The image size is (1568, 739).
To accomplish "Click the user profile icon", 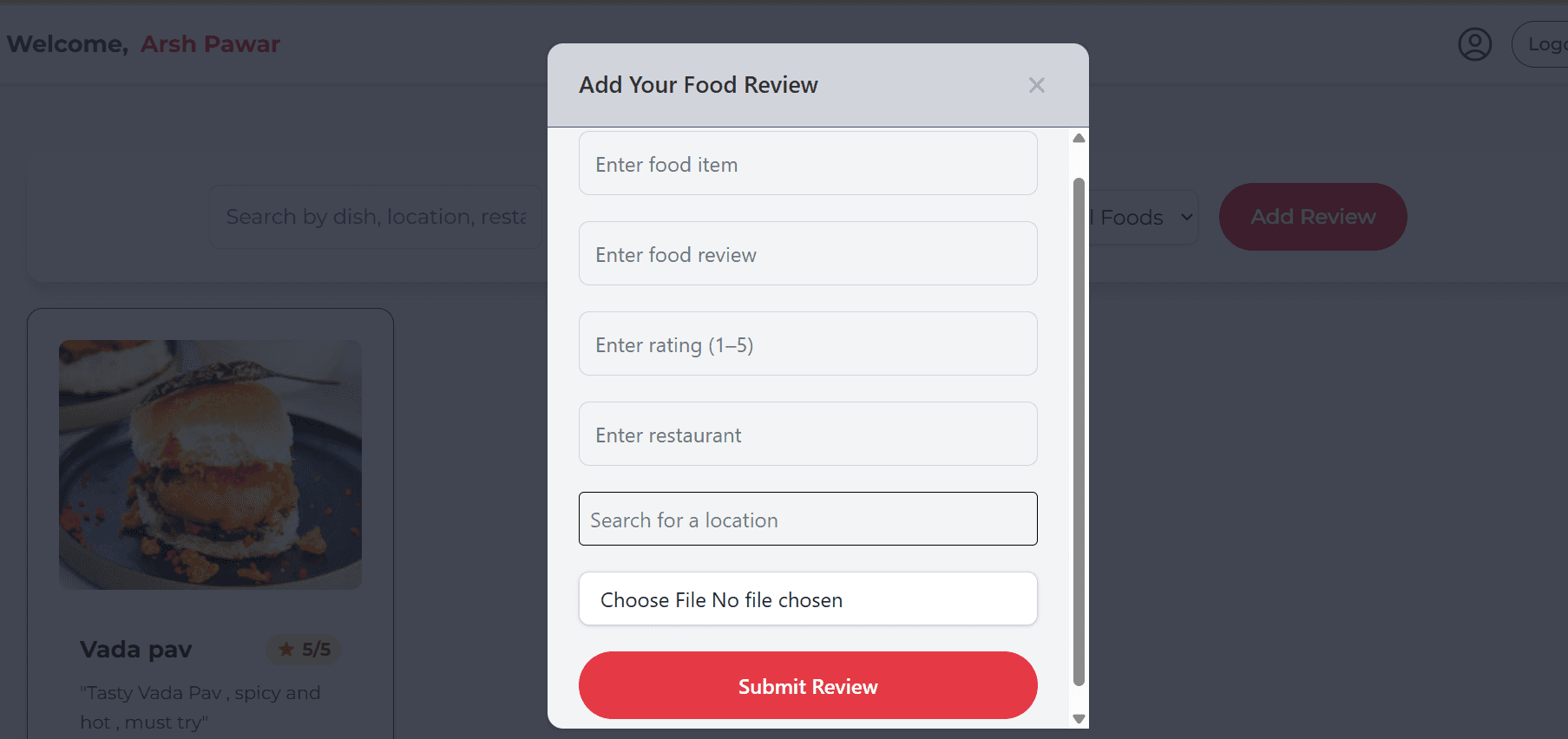I will (1474, 44).
